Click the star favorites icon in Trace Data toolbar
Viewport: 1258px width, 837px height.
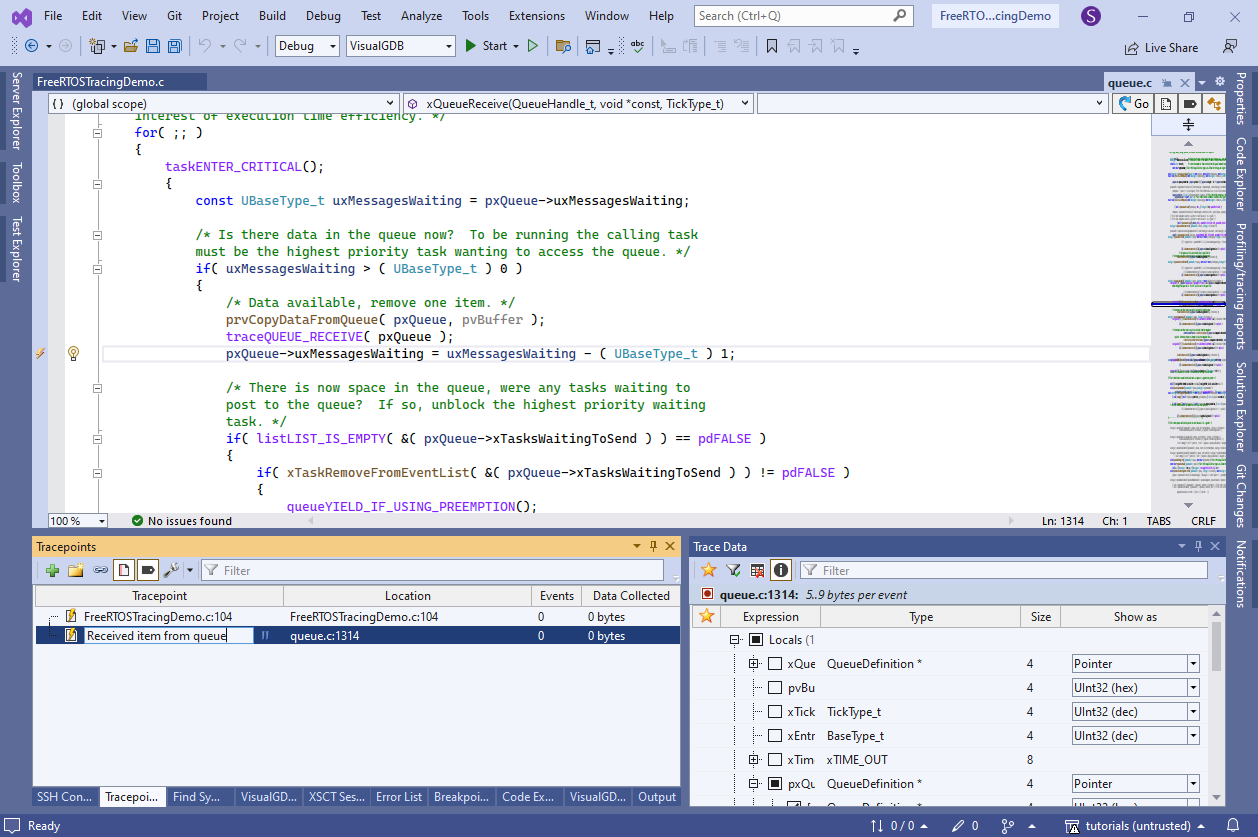tap(708, 570)
